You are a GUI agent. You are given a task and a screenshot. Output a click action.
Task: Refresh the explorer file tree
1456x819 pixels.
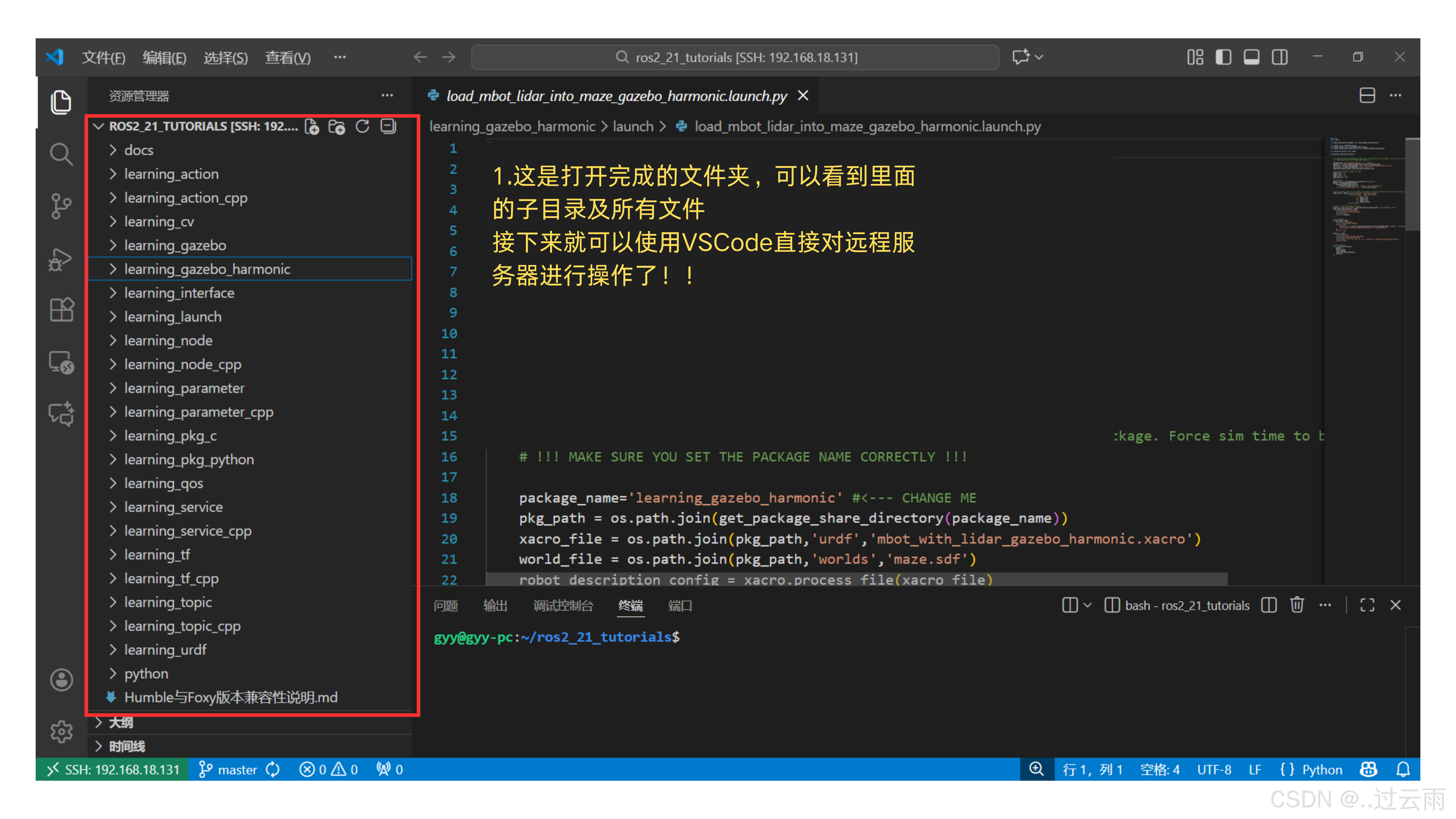click(362, 127)
